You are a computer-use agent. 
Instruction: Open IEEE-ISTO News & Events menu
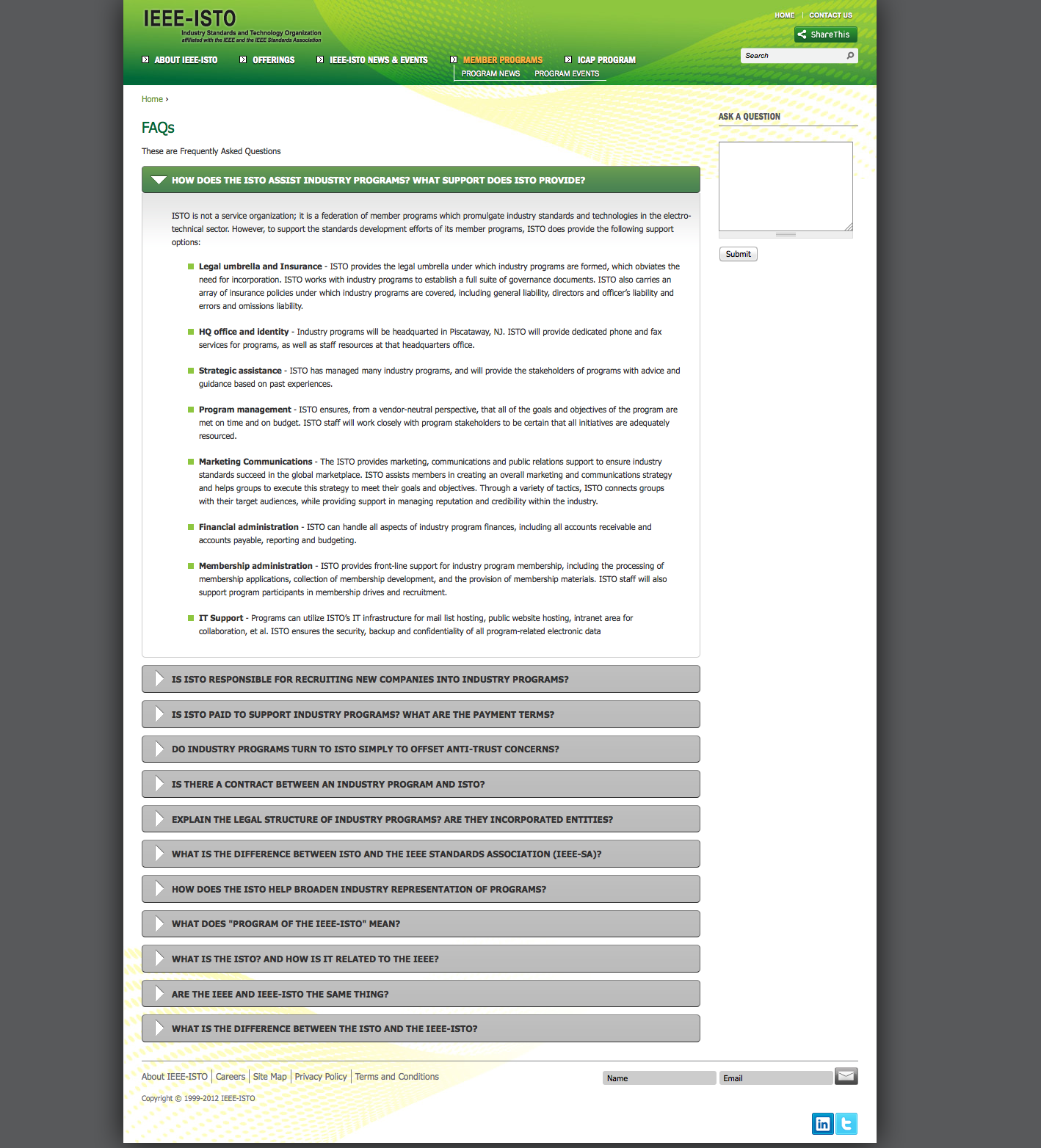pos(378,60)
